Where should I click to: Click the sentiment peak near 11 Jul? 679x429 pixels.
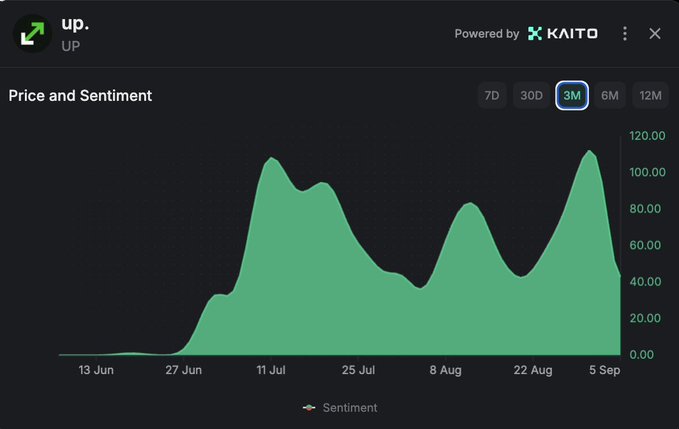tap(272, 158)
